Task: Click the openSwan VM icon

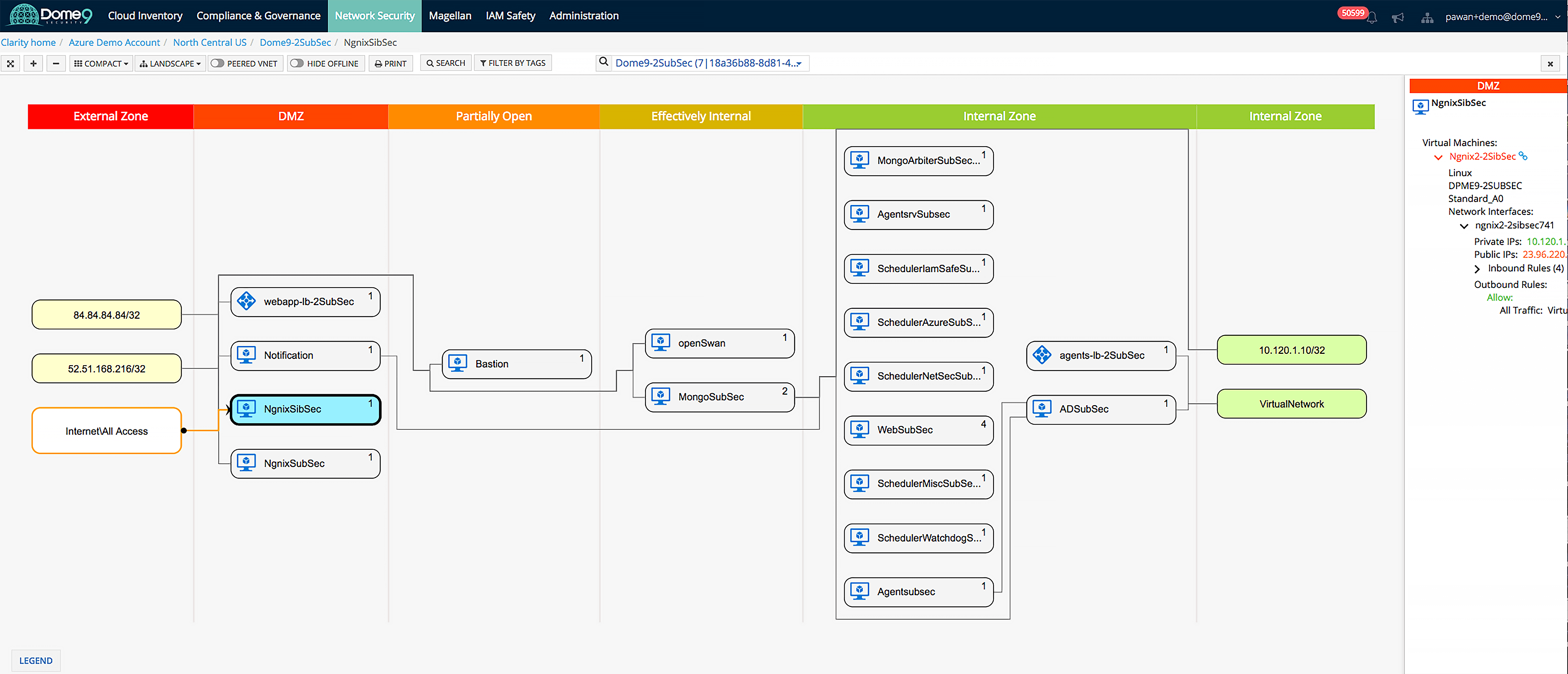Action: click(x=660, y=343)
